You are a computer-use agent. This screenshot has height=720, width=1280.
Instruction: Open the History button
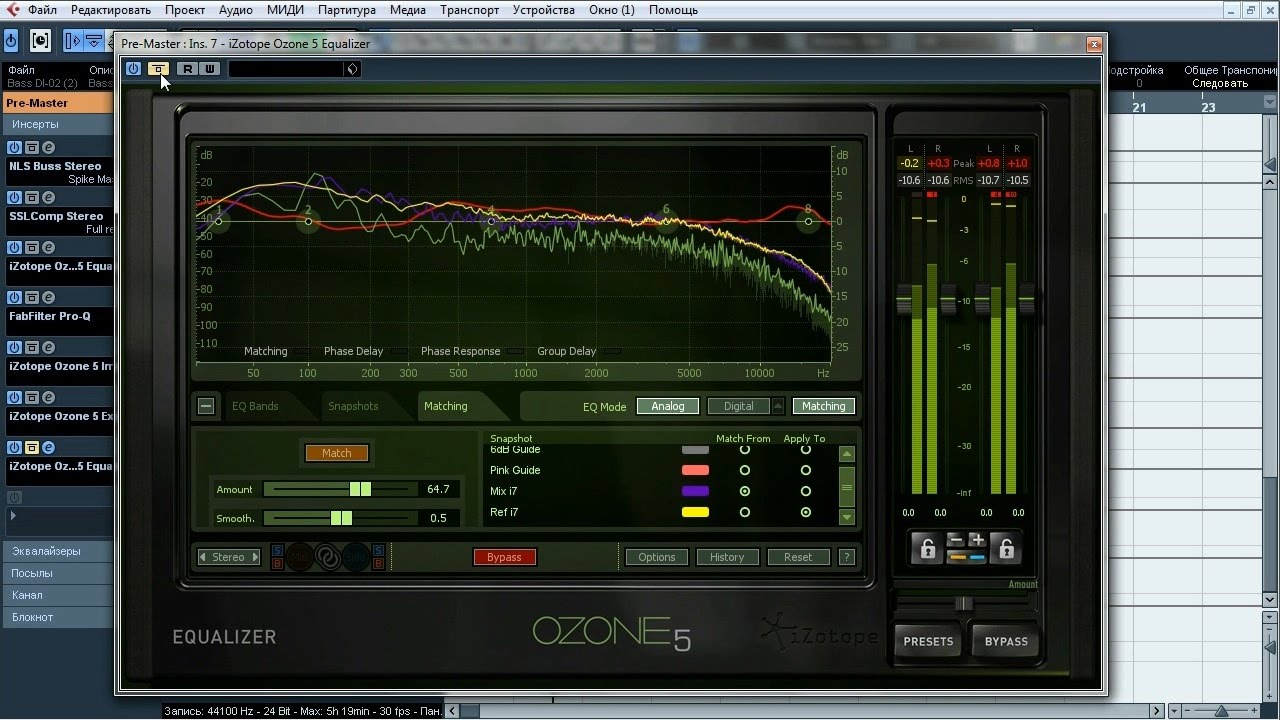(727, 557)
